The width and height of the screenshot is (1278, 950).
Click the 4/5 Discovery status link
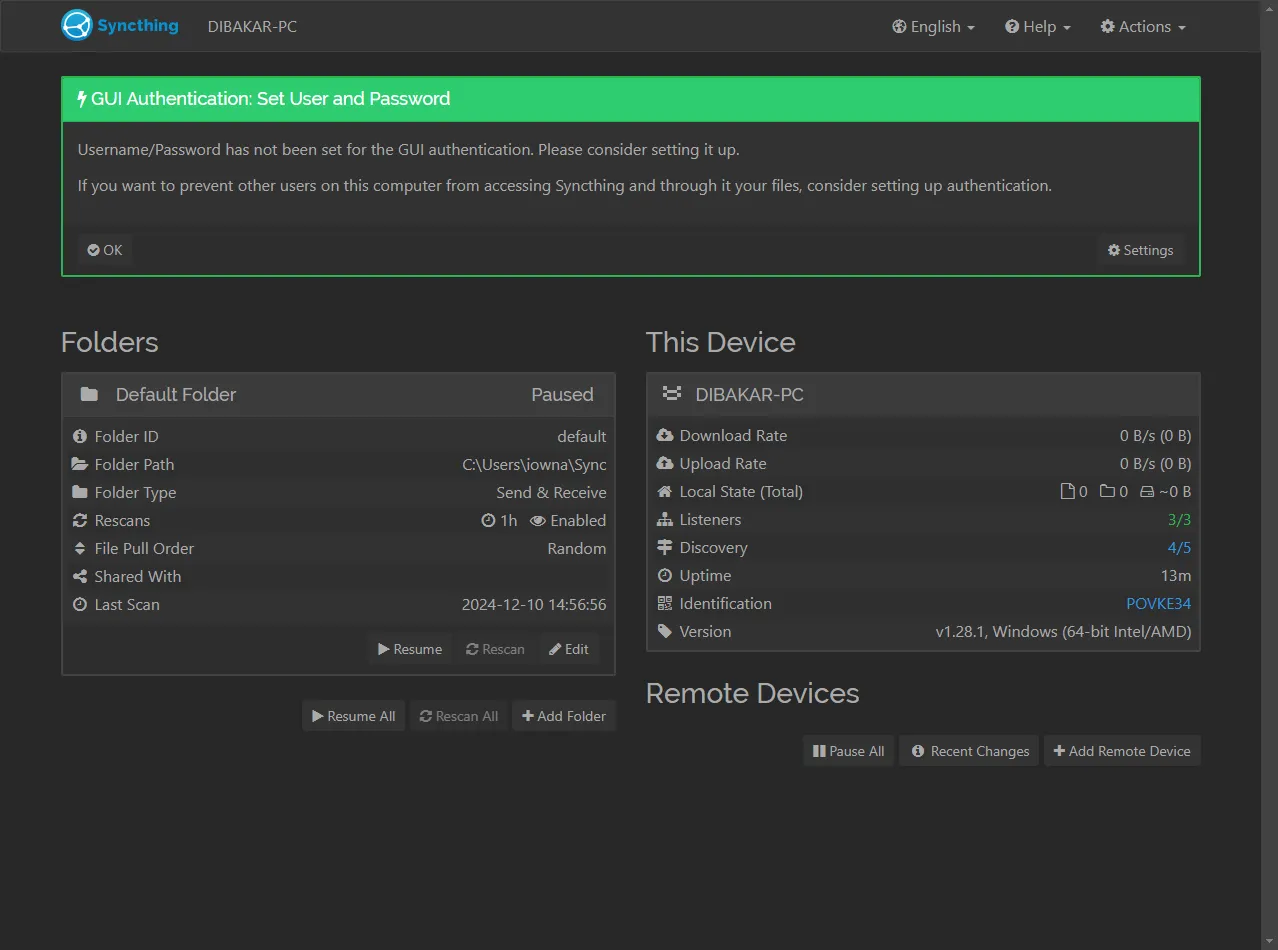click(x=1179, y=548)
